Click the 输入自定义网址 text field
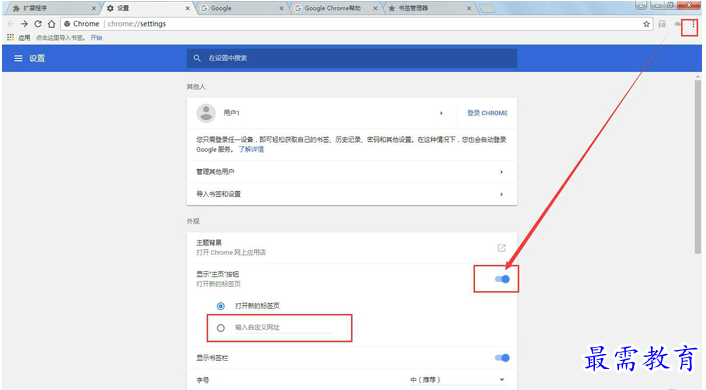This screenshot has width=706, height=390. pos(284,327)
